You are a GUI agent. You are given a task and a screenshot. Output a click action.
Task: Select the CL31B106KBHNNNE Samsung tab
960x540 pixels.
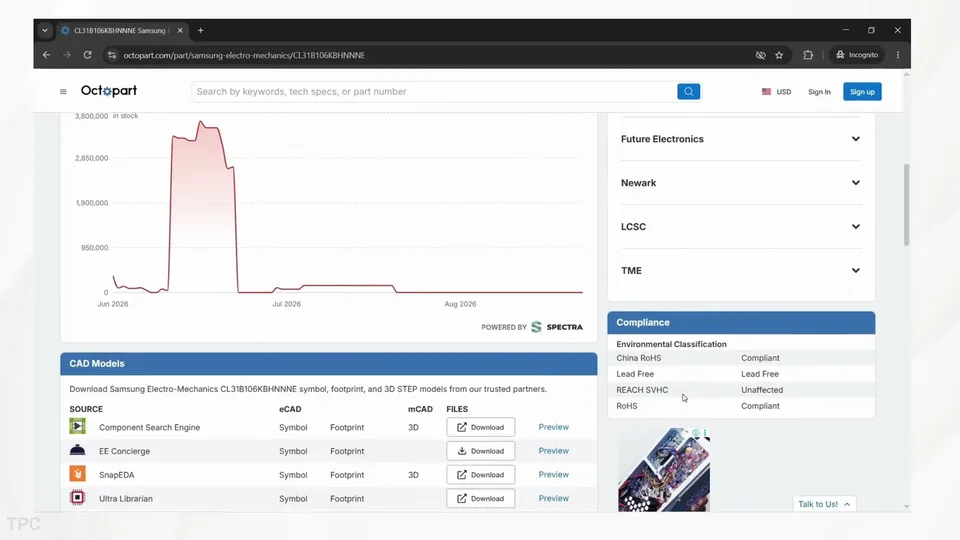pyautogui.click(x=119, y=30)
